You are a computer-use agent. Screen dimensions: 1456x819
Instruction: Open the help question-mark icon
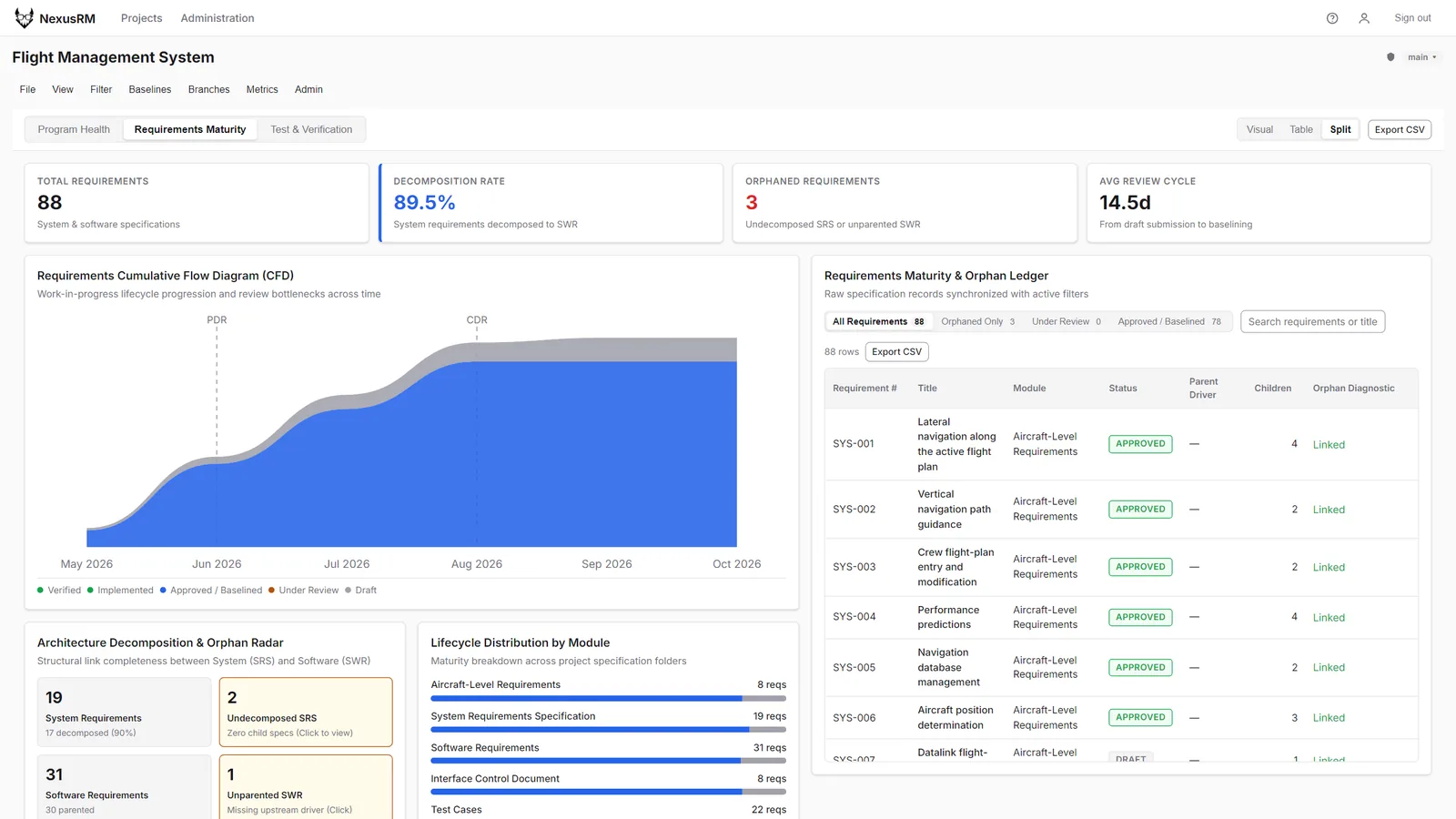pyautogui.click(x=1332, y=18)
